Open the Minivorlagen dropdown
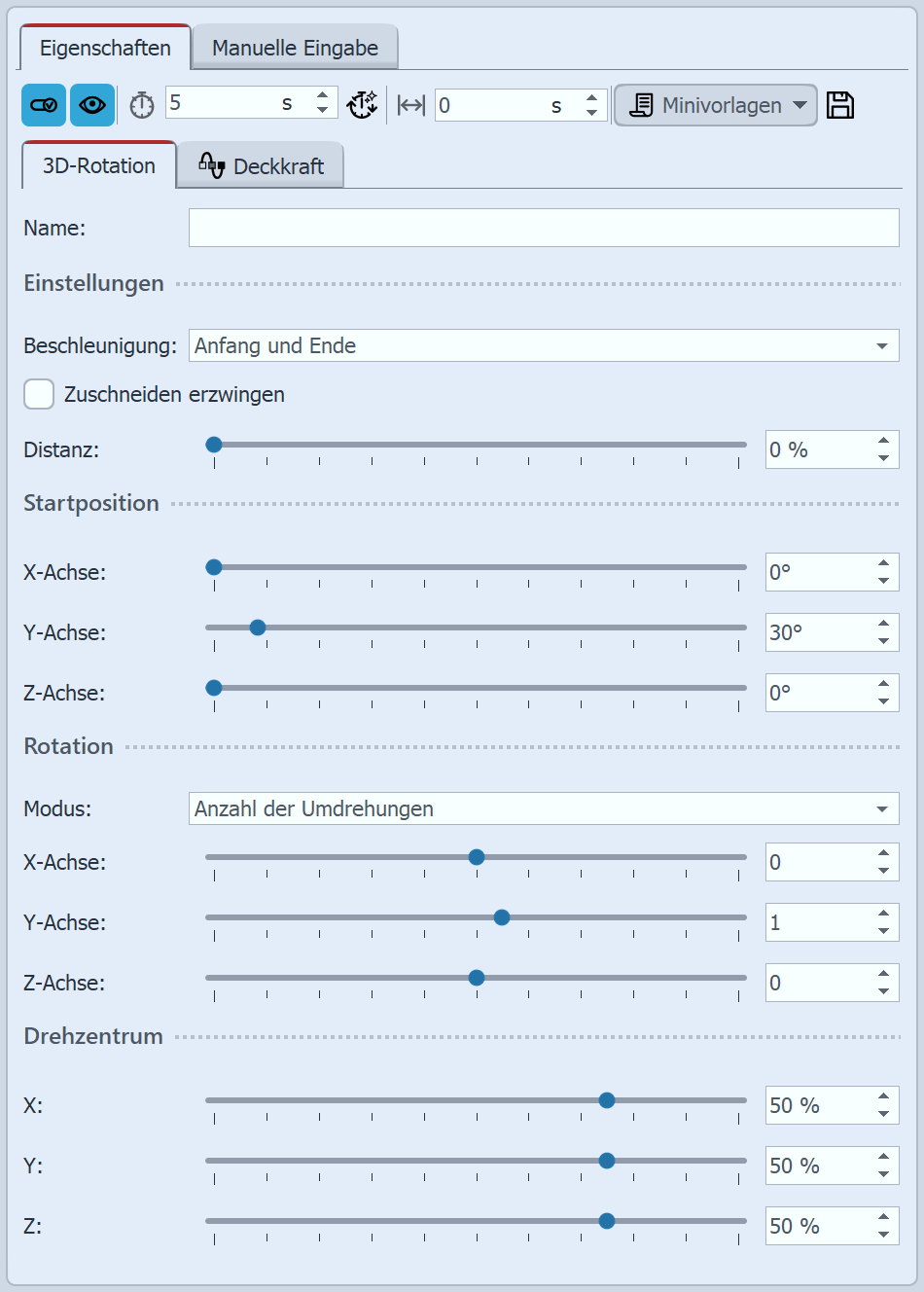 [x=715, y=105]
